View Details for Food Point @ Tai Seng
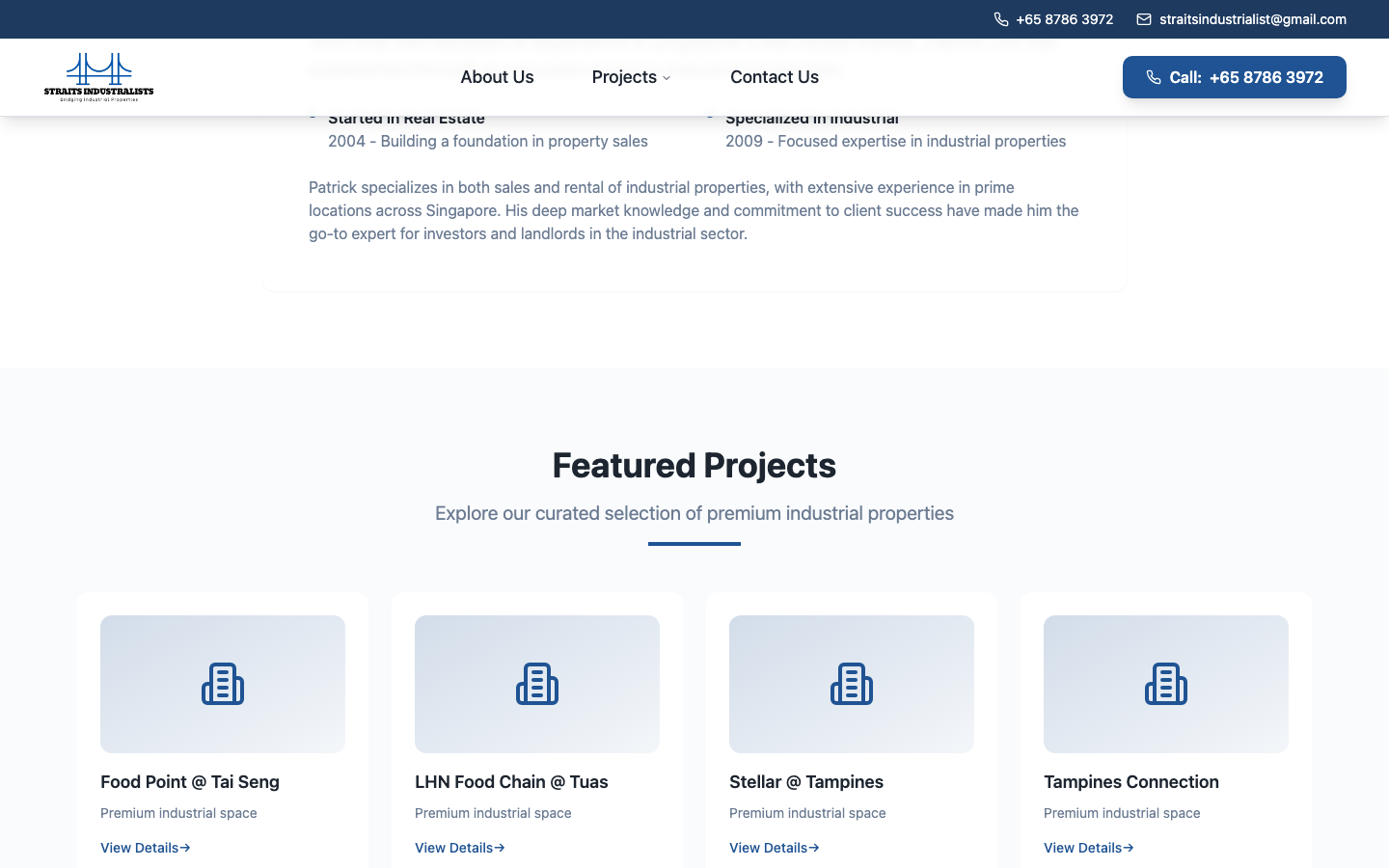Image resolution: width=1389 pixels, height=868 pixels. click(x=146, y=848)
